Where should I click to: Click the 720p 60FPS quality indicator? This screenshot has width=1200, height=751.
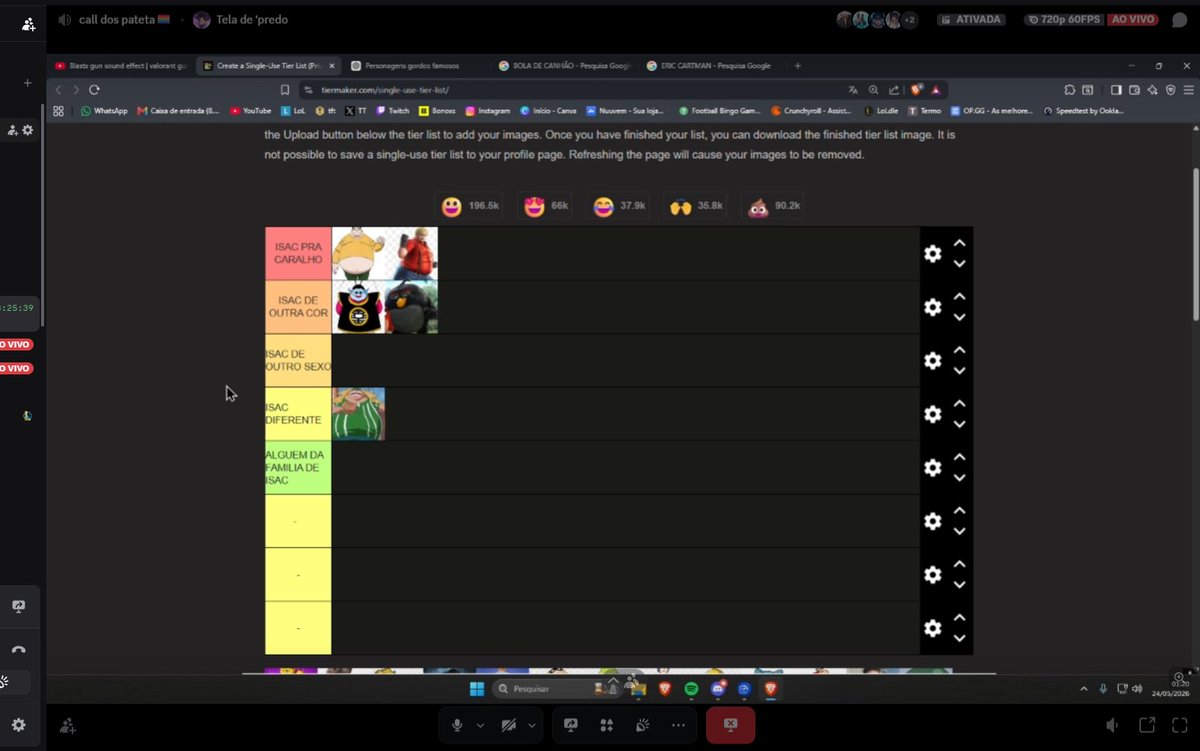point(1062,20)
